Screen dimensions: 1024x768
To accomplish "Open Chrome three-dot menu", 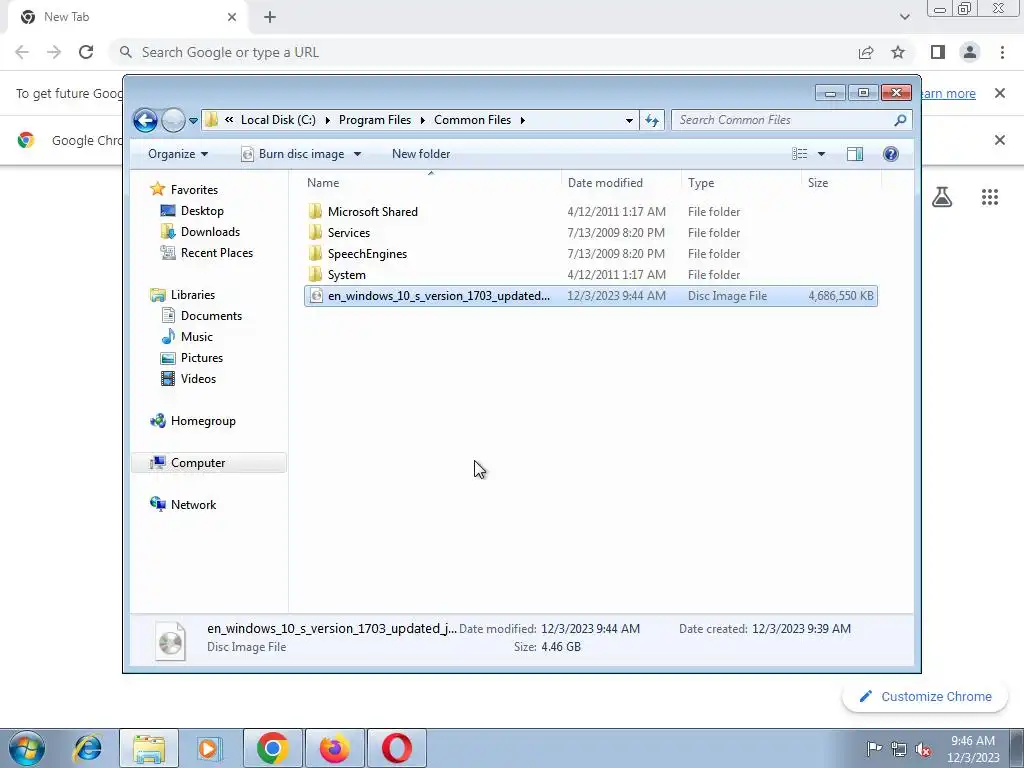I will tap(1002, 52).
